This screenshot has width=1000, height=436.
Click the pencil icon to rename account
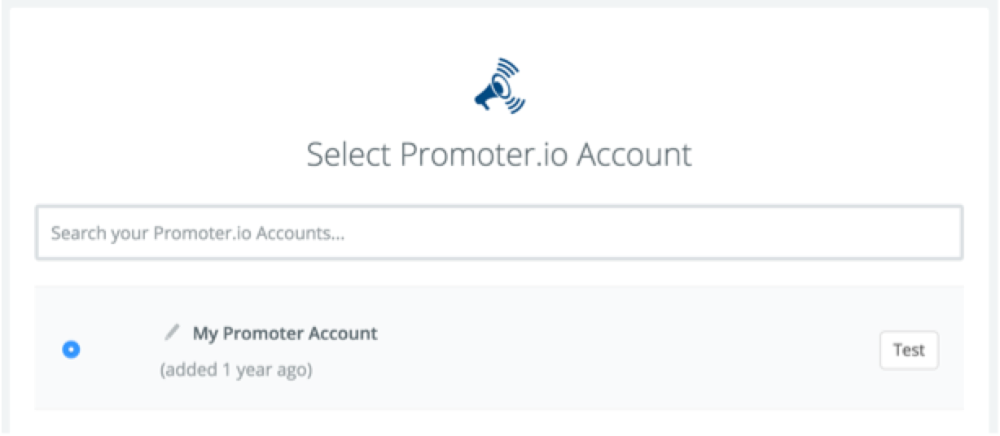(x=173, y=332)
